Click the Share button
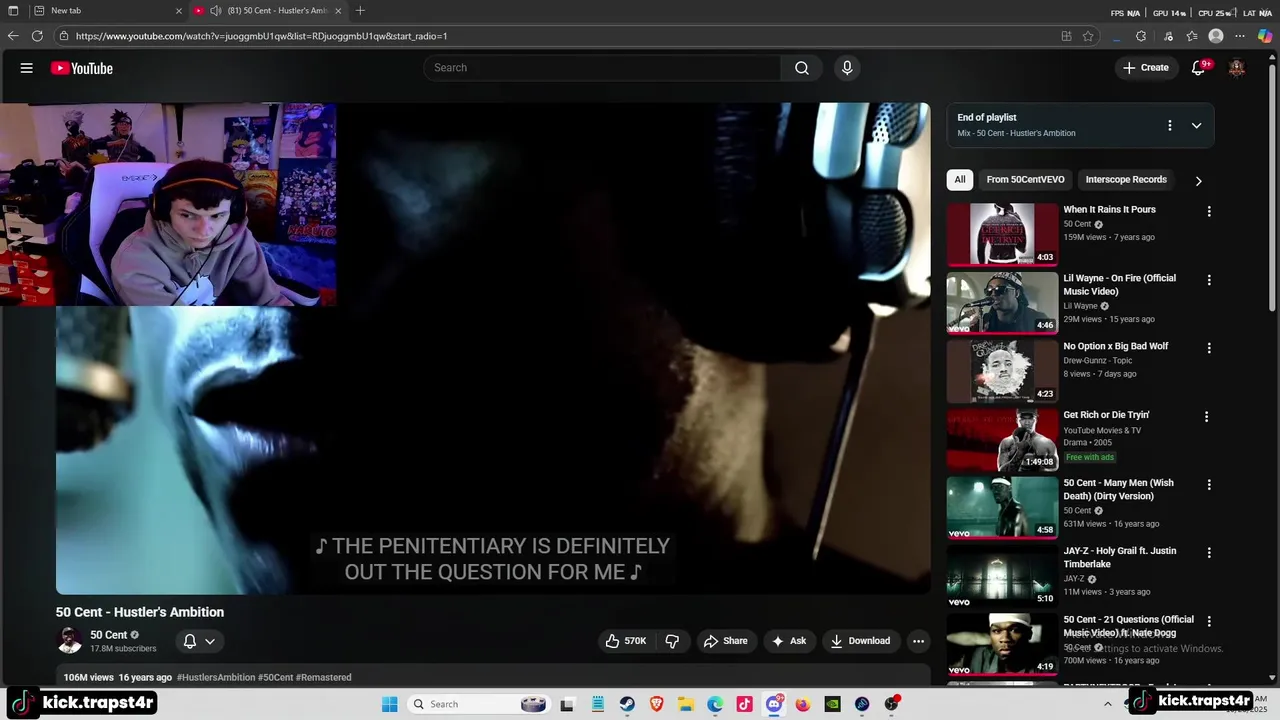Screen dimensions: 1280x720 pyautogui.click(x=725, y=641)
